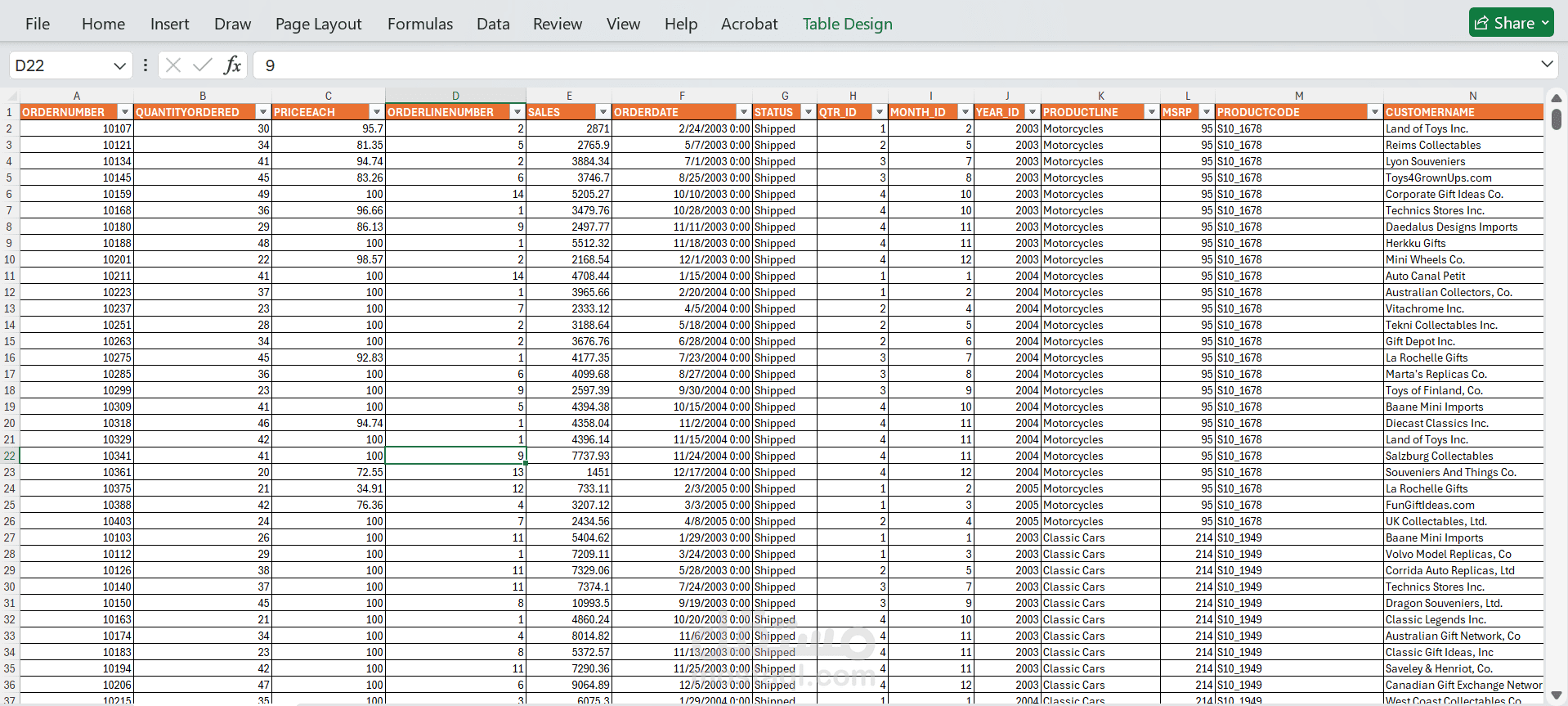Open the QTR_ID filter dropdown
The image size is (1568, 706).
(x=879, y=112)
